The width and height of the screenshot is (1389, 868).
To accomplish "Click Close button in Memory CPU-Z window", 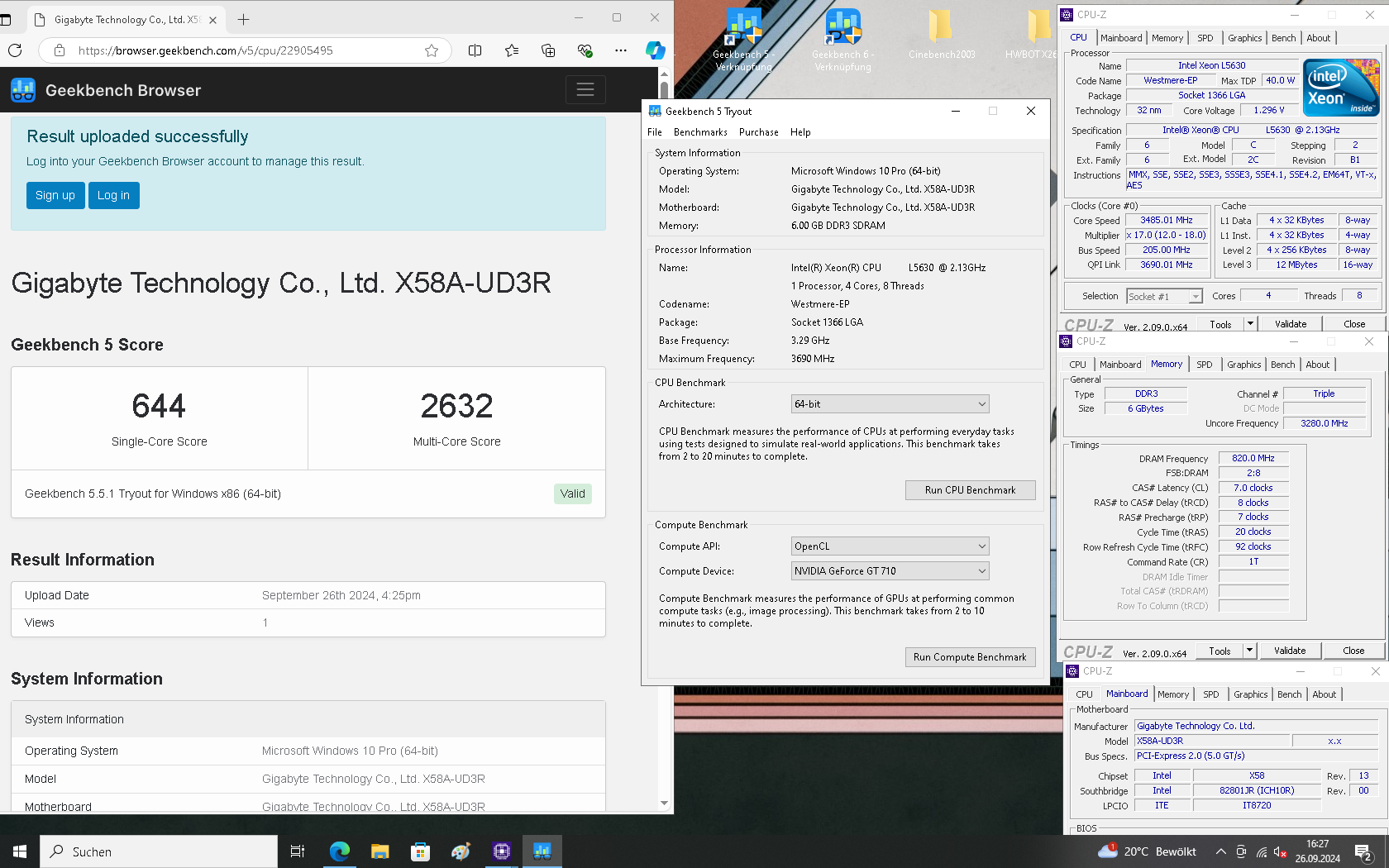I will [1353, 651].
